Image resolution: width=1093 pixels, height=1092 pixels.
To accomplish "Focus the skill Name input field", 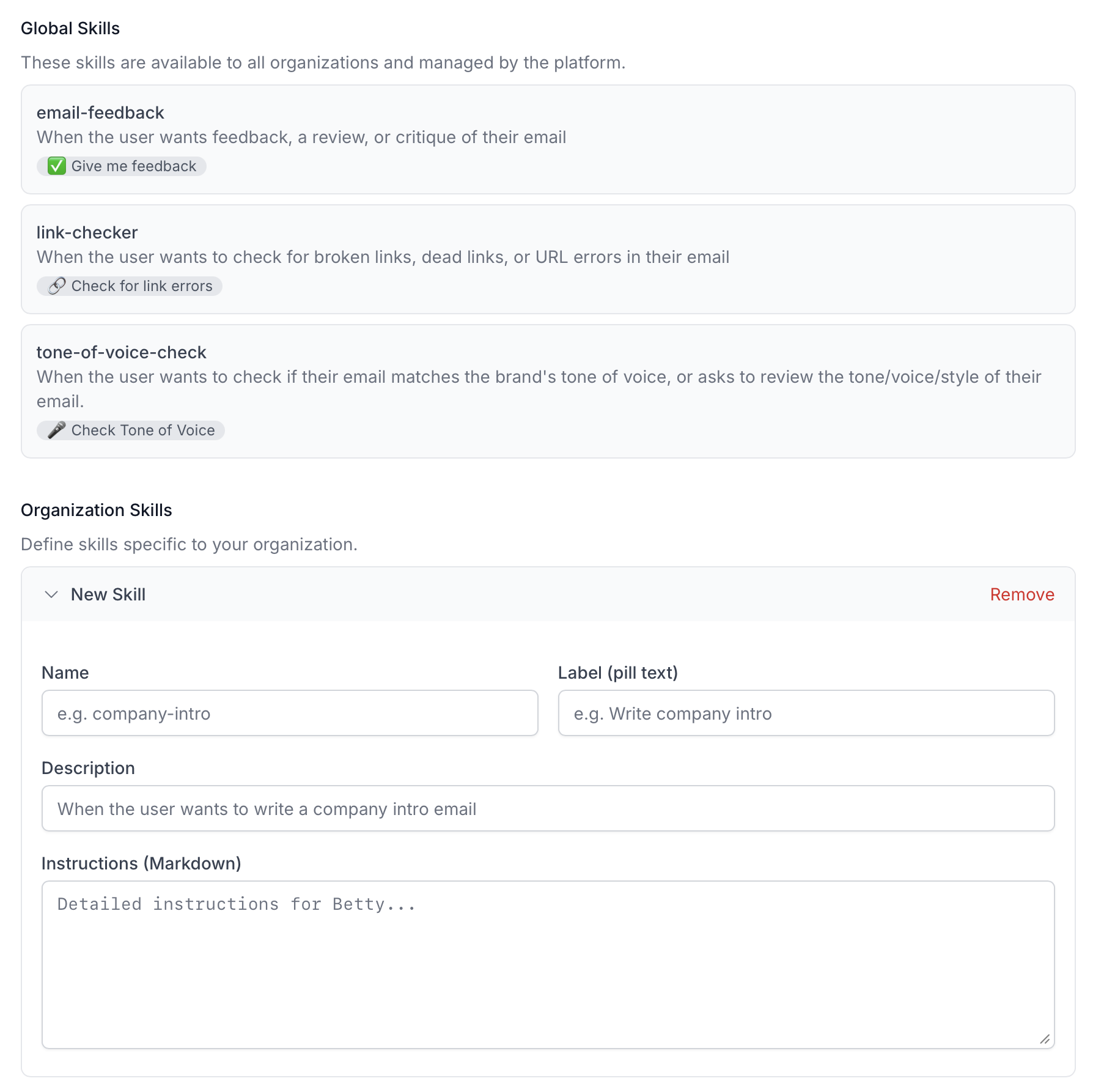I will coord(290,714).
